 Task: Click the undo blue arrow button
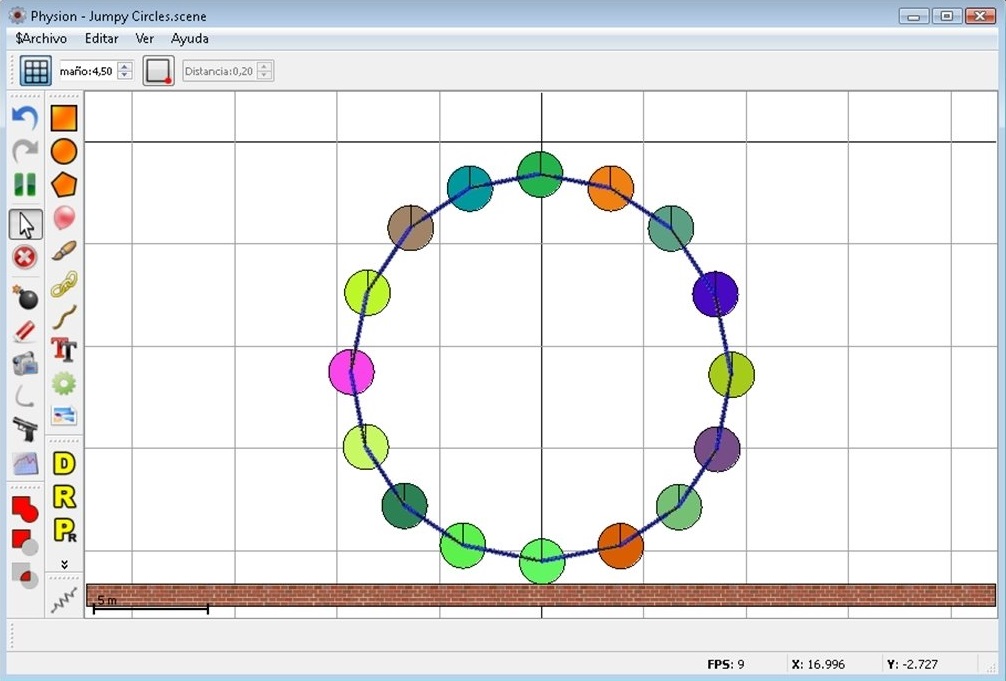pyautogui.click(x=25, y=118)
